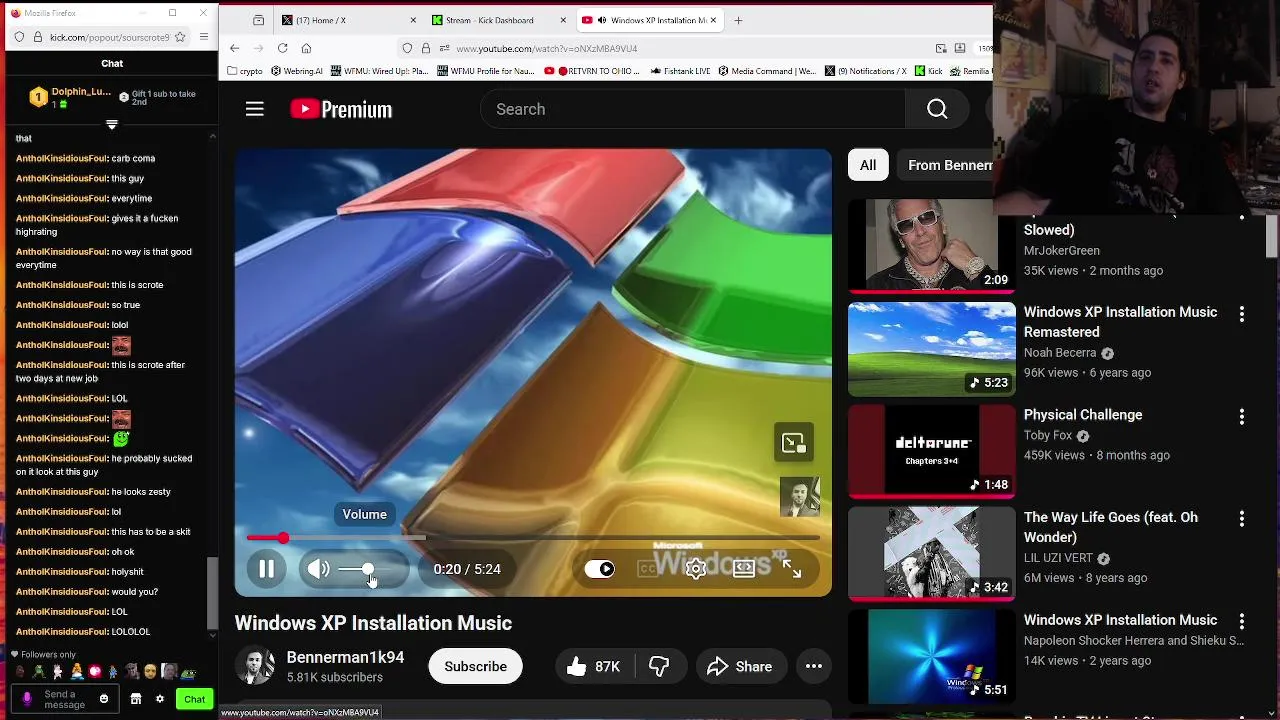Open the Fishtank LIVE bookmark

point(680,71)
